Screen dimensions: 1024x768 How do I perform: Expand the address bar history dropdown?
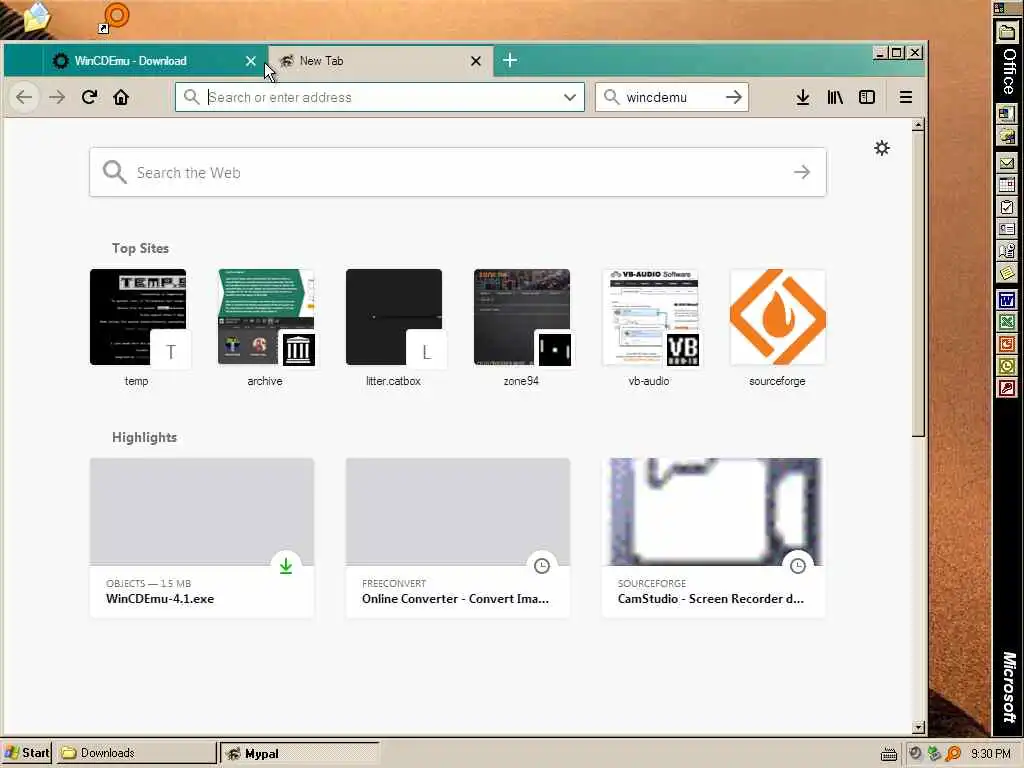tap(569, 97)
